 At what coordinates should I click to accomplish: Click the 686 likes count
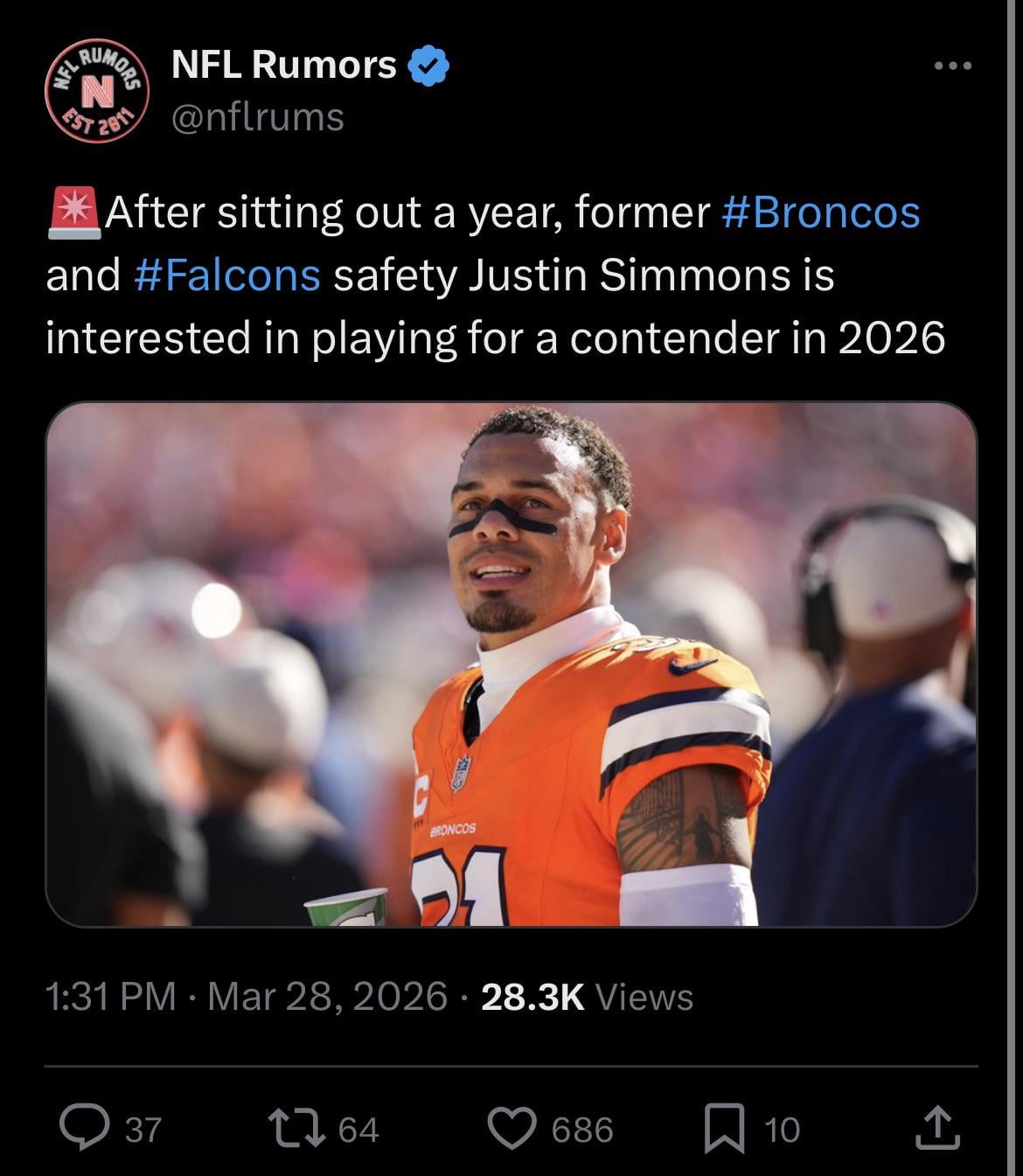coord(582,1129)
